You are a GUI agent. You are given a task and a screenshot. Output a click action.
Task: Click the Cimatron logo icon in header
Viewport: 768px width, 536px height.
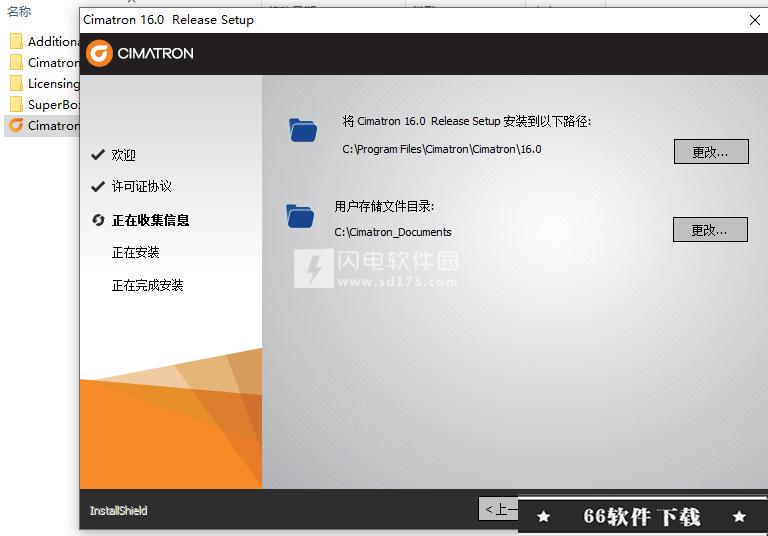[99, 53]
